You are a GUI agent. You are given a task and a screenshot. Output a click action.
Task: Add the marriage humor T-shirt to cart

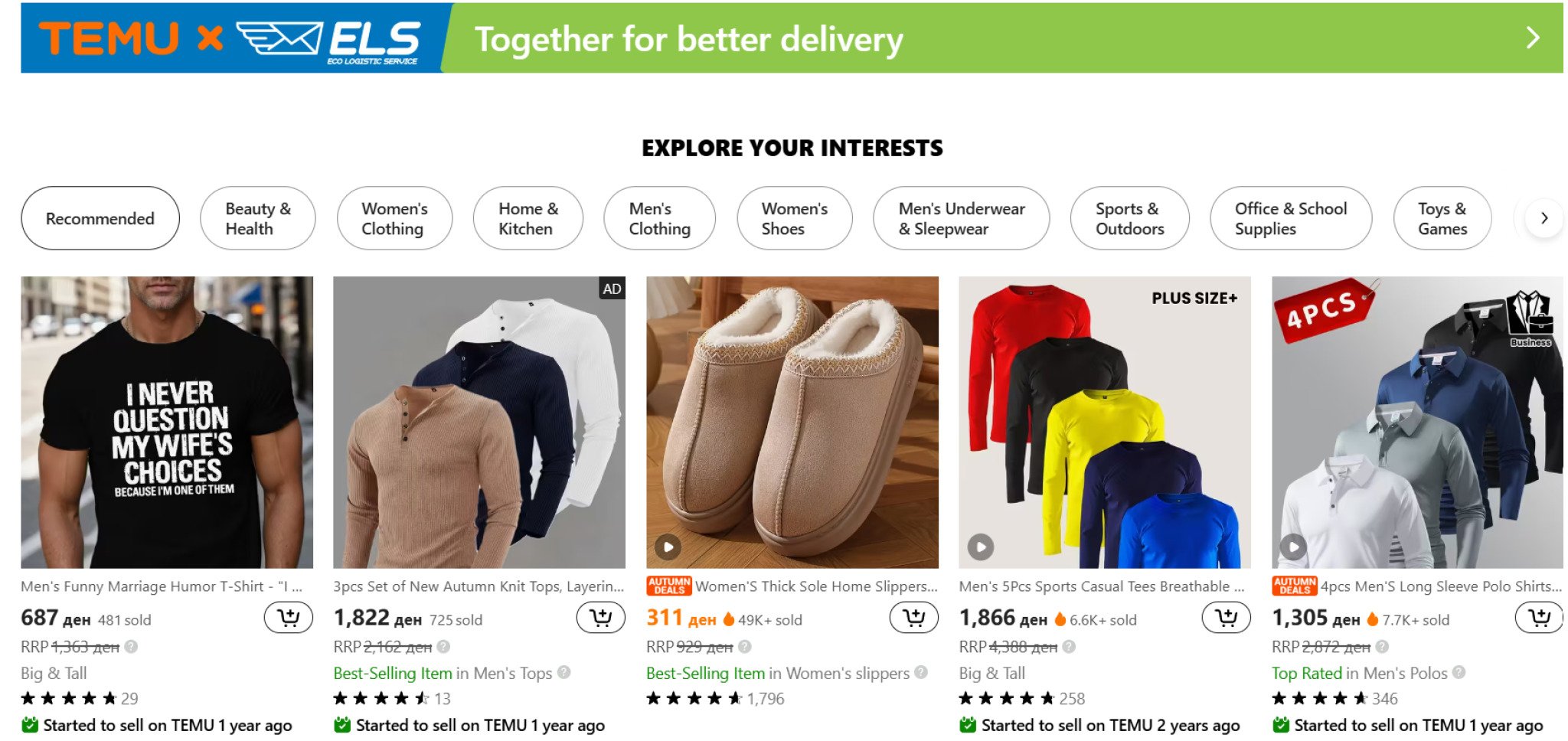[x=288, y=618]
